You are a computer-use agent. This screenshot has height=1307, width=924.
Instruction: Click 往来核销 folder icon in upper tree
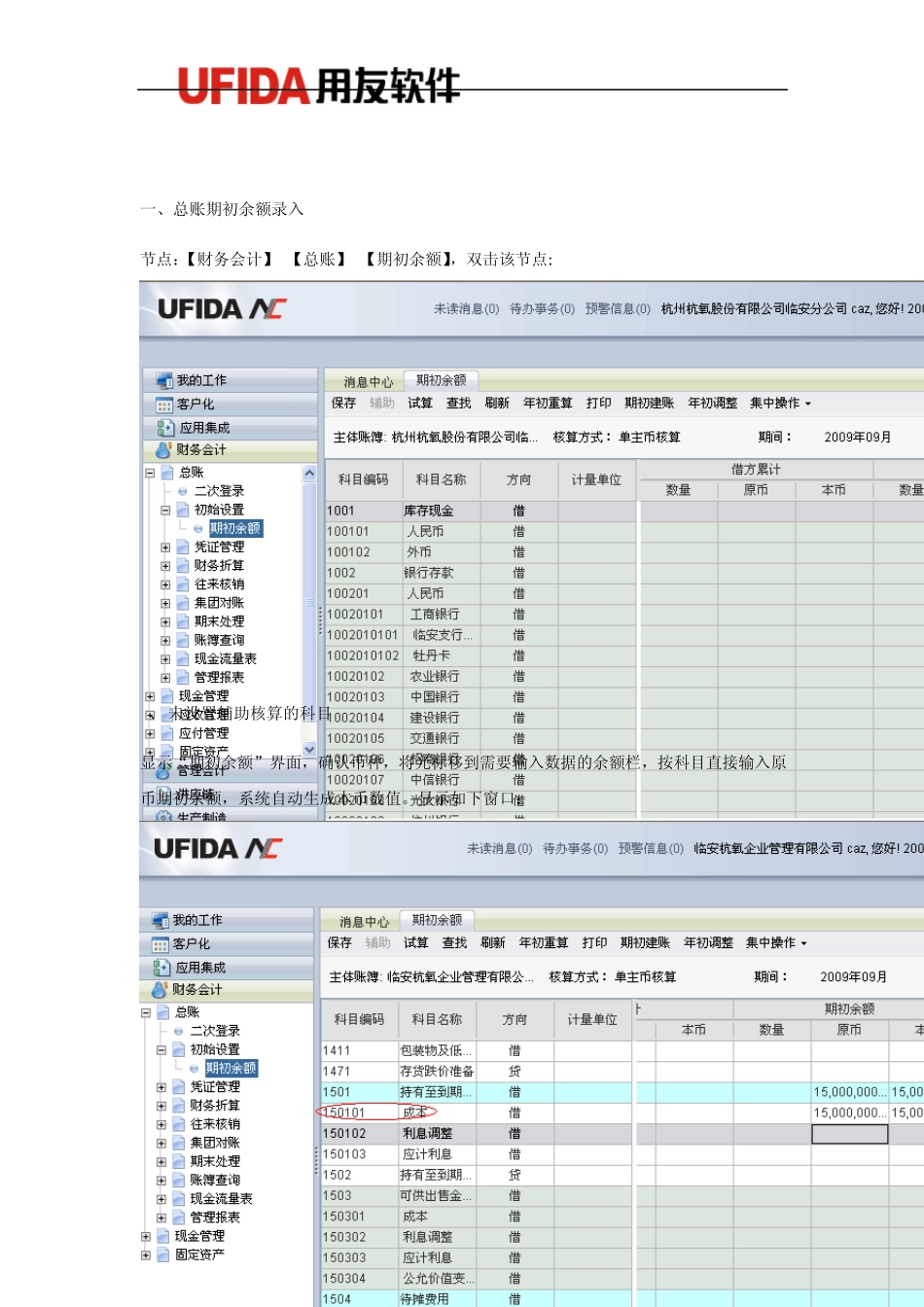click(183, 584)
